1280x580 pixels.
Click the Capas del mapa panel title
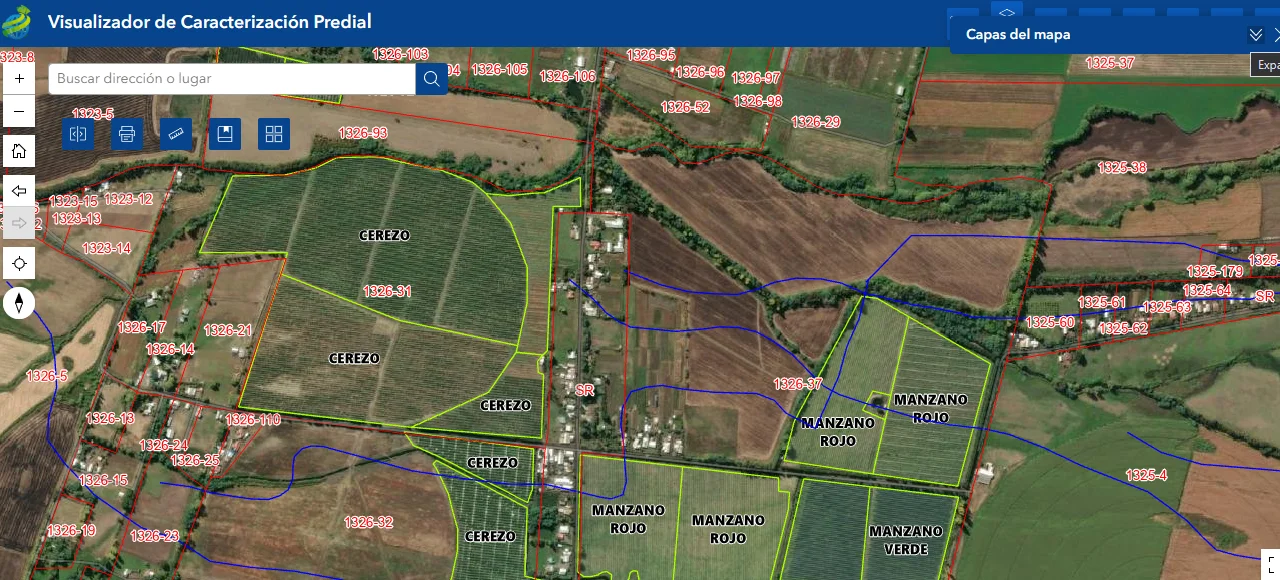click(1018, 34)
